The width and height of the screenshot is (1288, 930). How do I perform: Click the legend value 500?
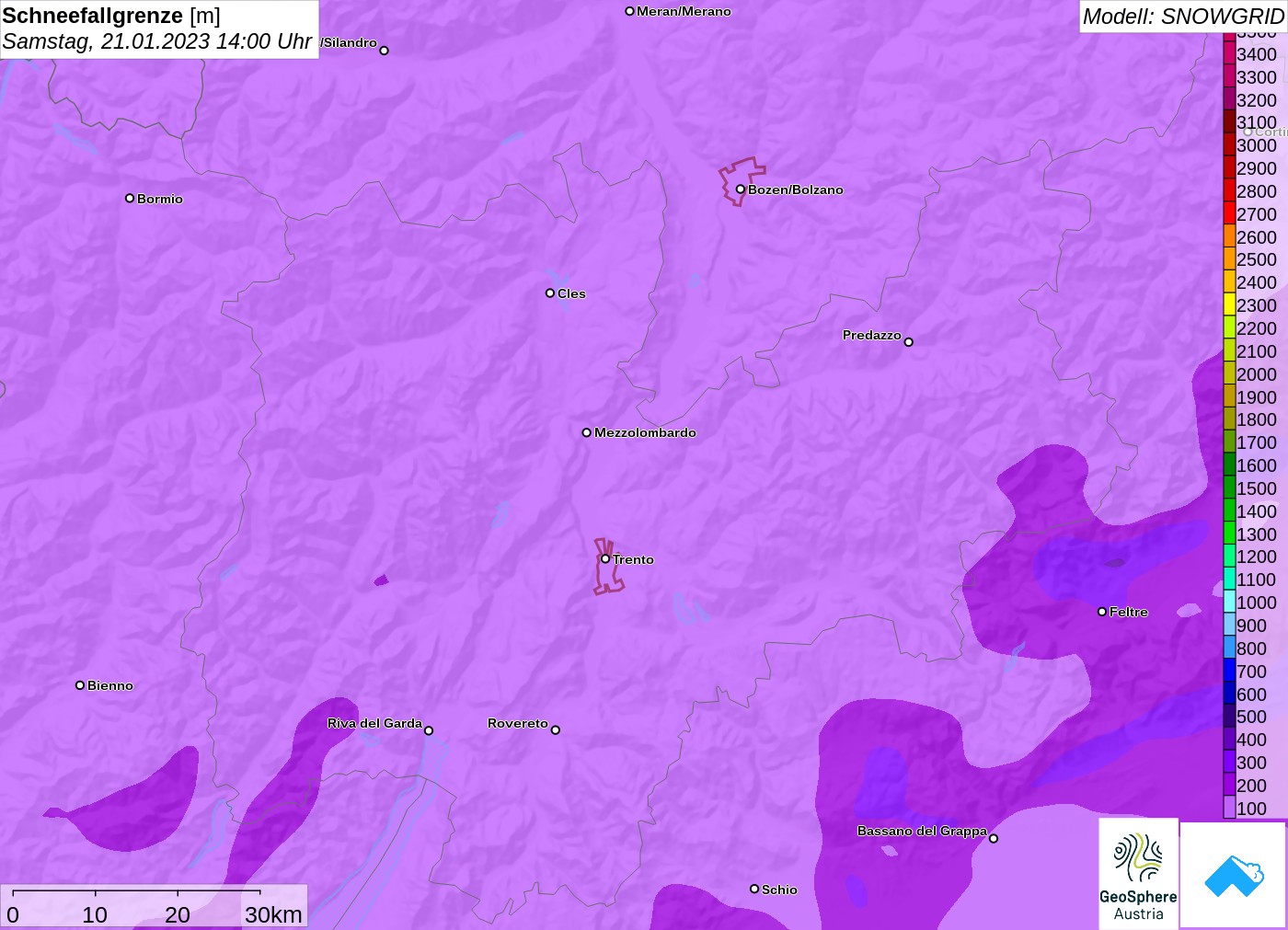(x=1251, y=717)
